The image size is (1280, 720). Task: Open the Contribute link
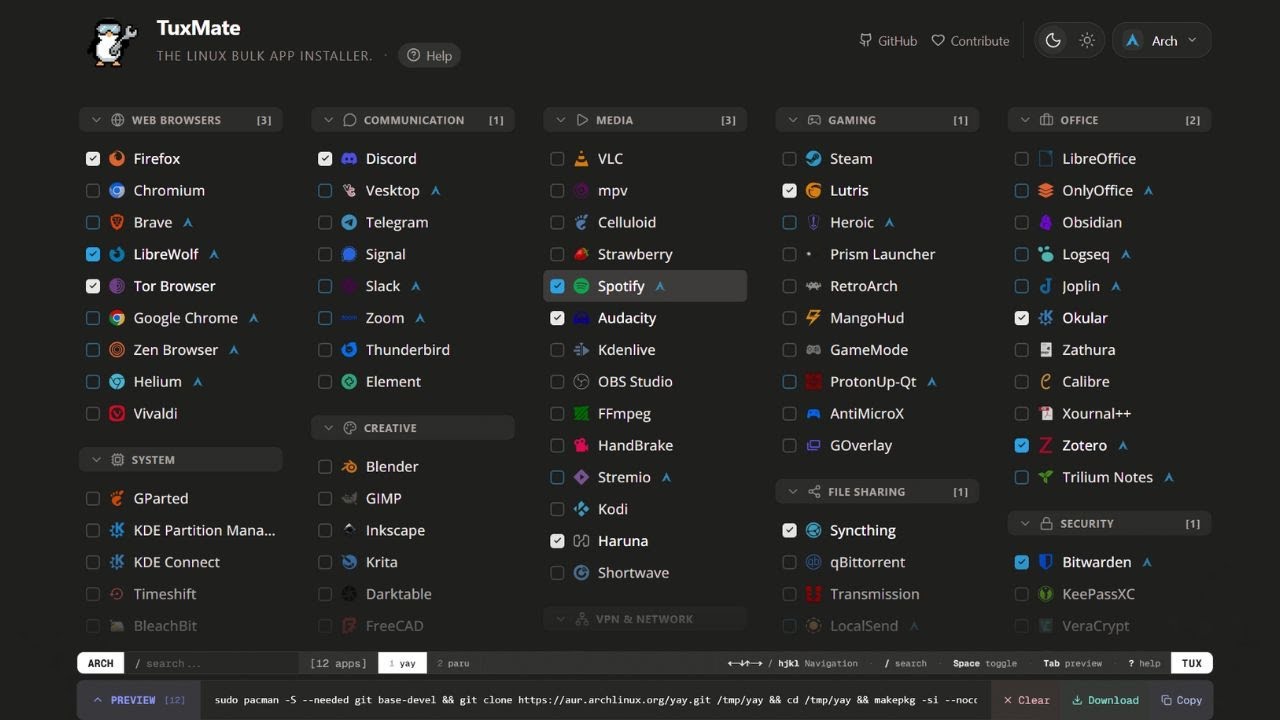970,41
